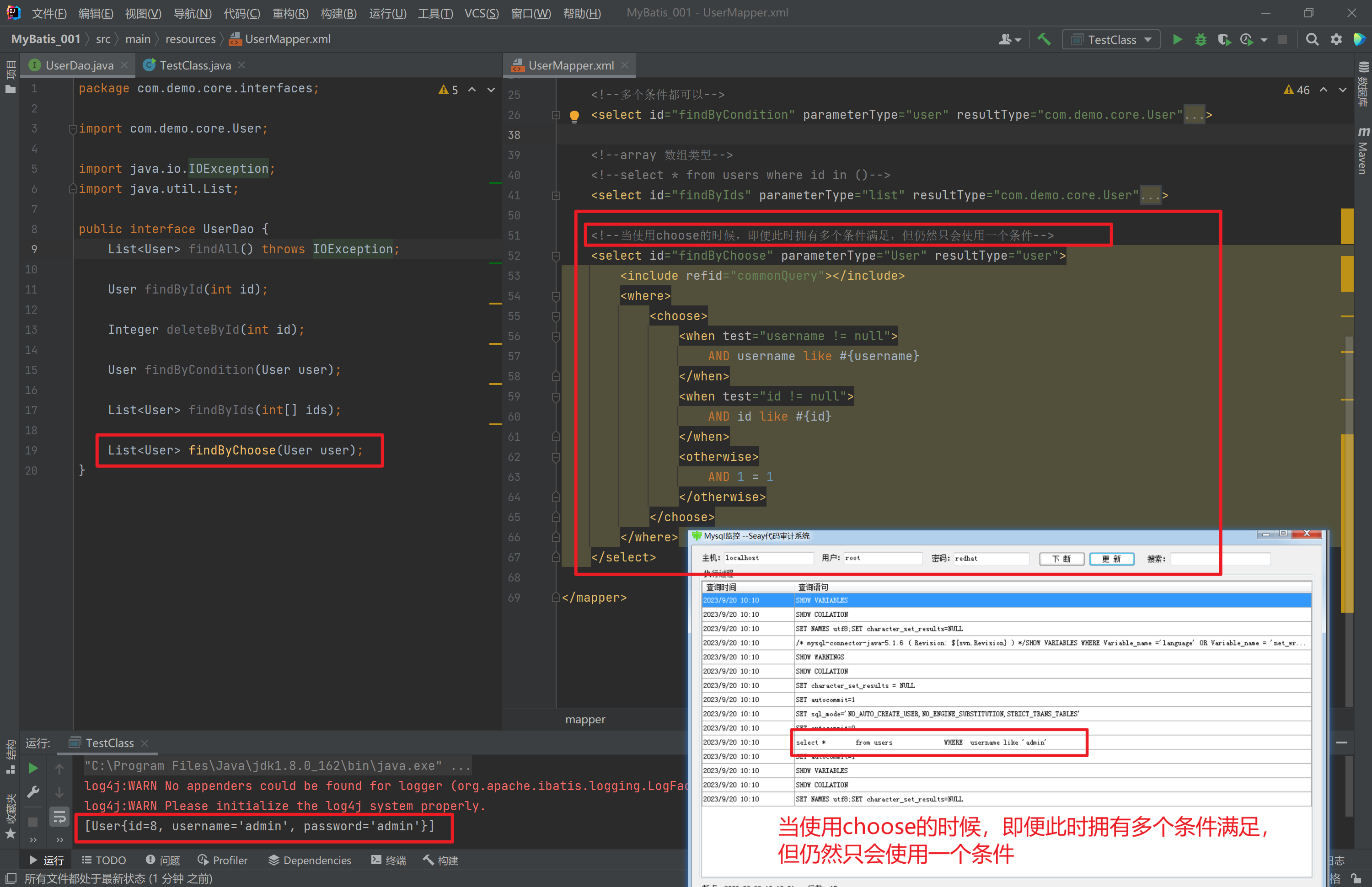Rerun TestClass in the run panel
This screenshot has height=887, width=1372.
[33, 768]
